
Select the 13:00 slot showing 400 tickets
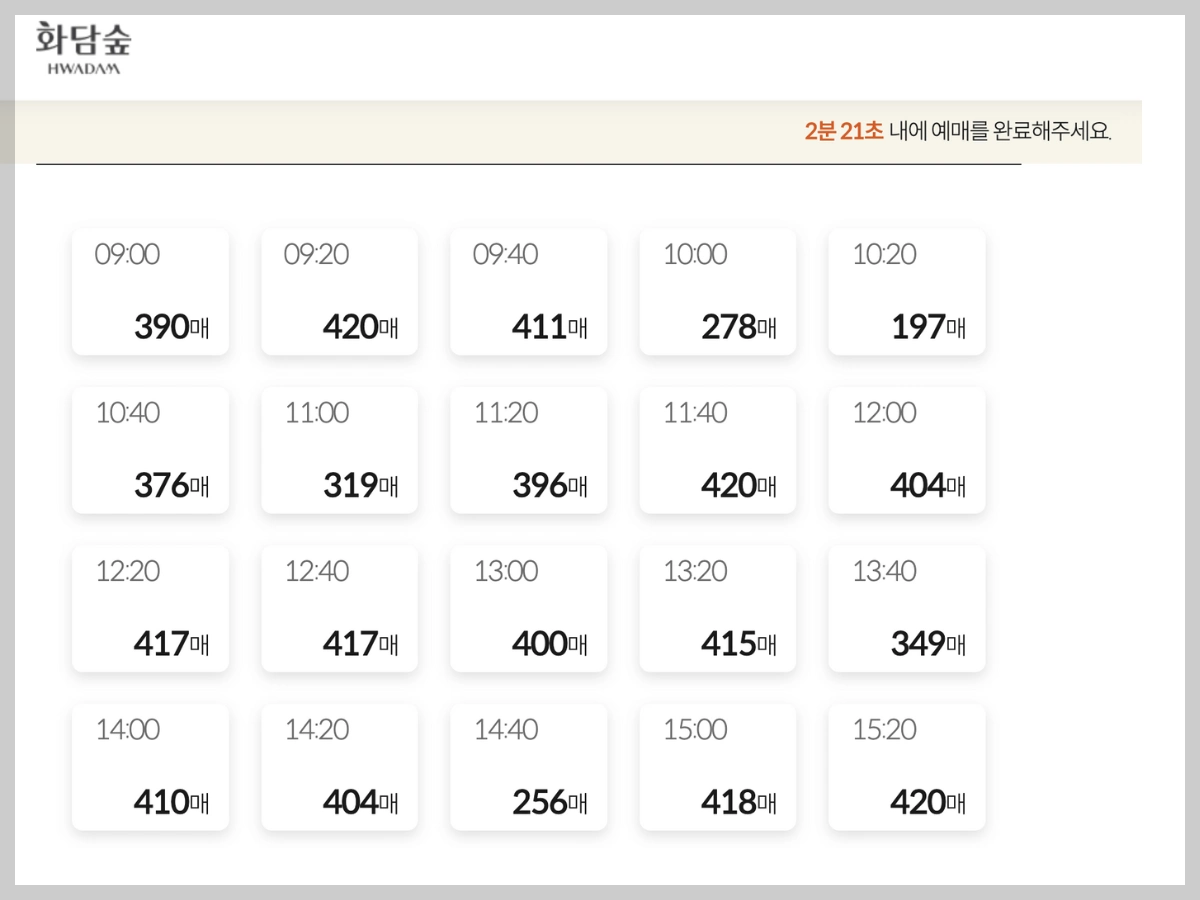point(528,608)
